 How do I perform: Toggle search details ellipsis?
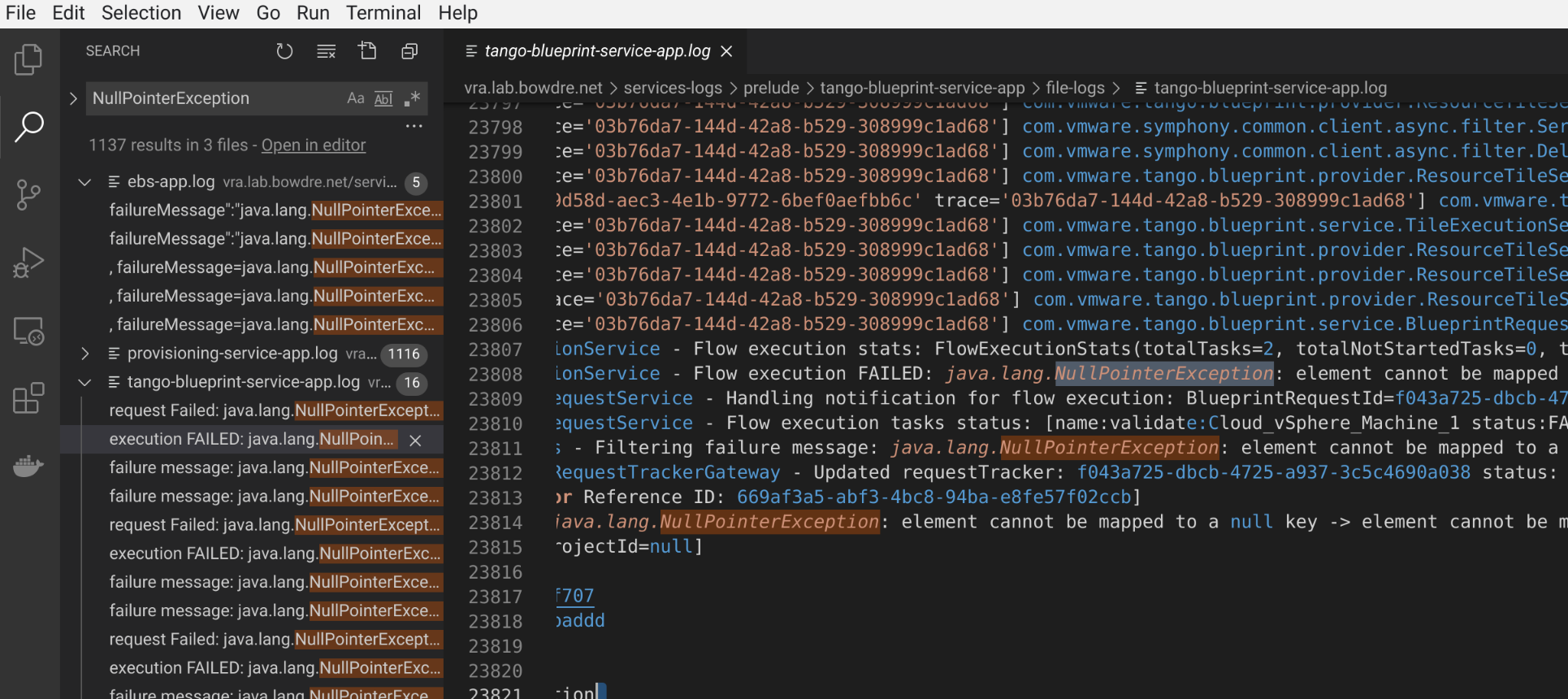tap(414, 126)
